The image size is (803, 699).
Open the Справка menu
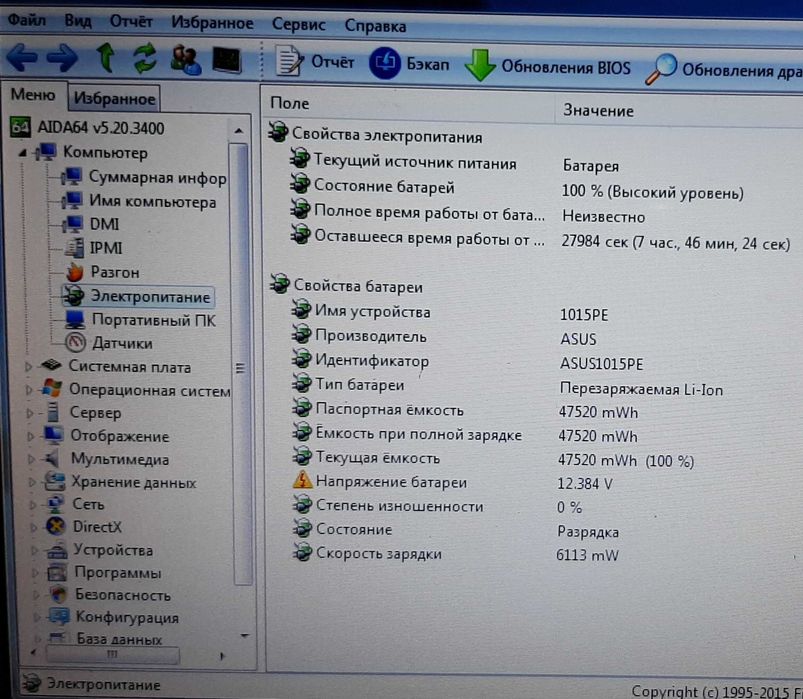pyautogui.click(x=375, y=26)
